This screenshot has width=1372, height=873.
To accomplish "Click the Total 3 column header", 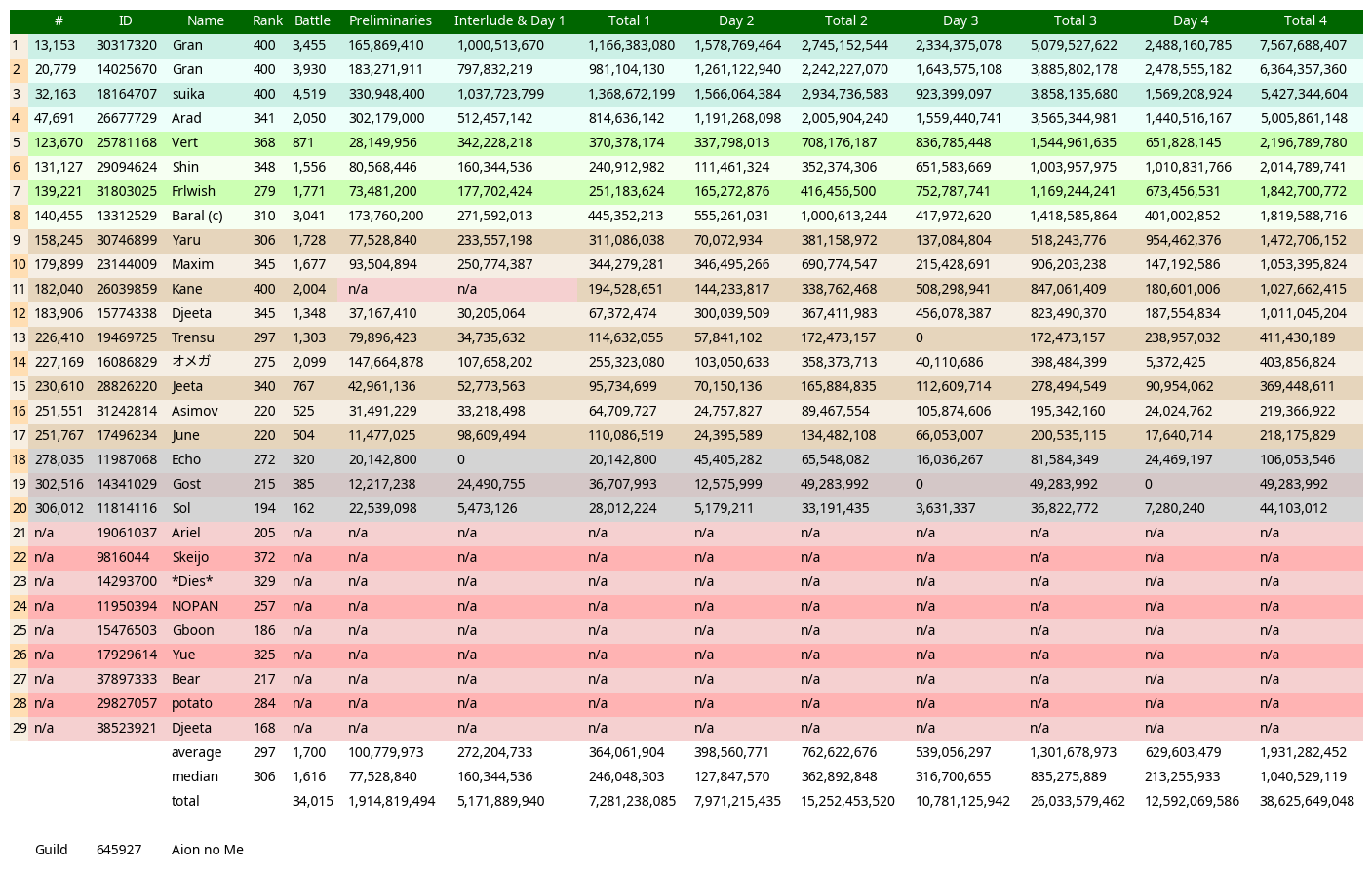I will pyautogui.click(x=1075, y=20).
